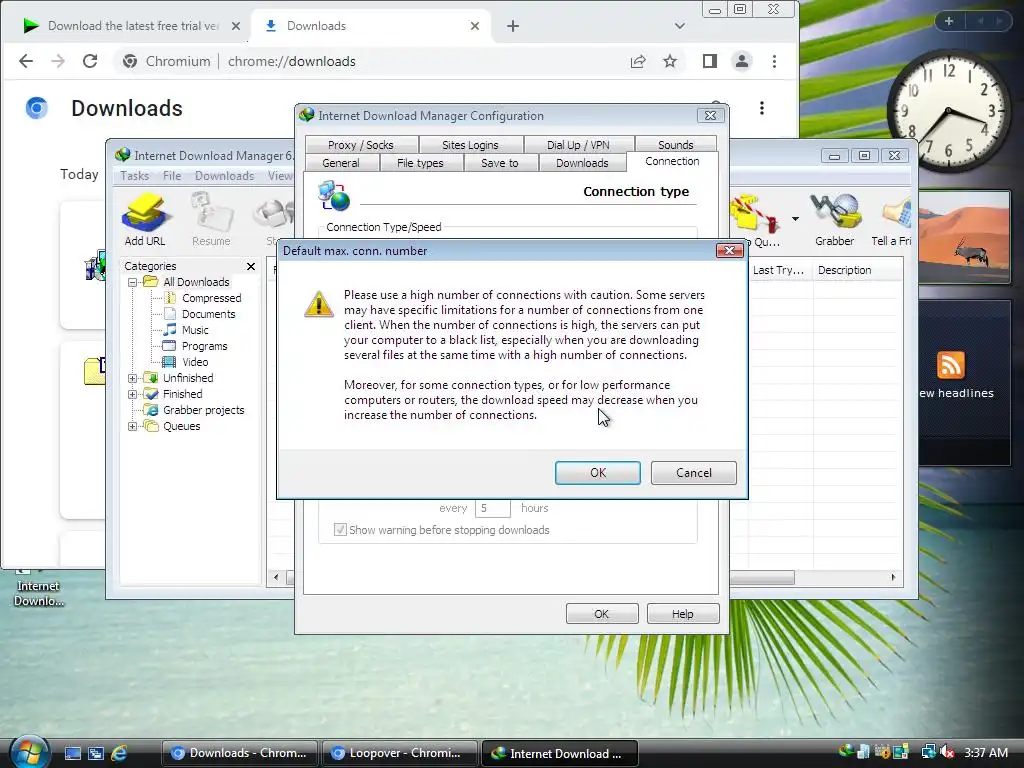Switch to the Dial Up / VPN tab
Viewport: 1024px width, 768px height.
coord(578,144)
